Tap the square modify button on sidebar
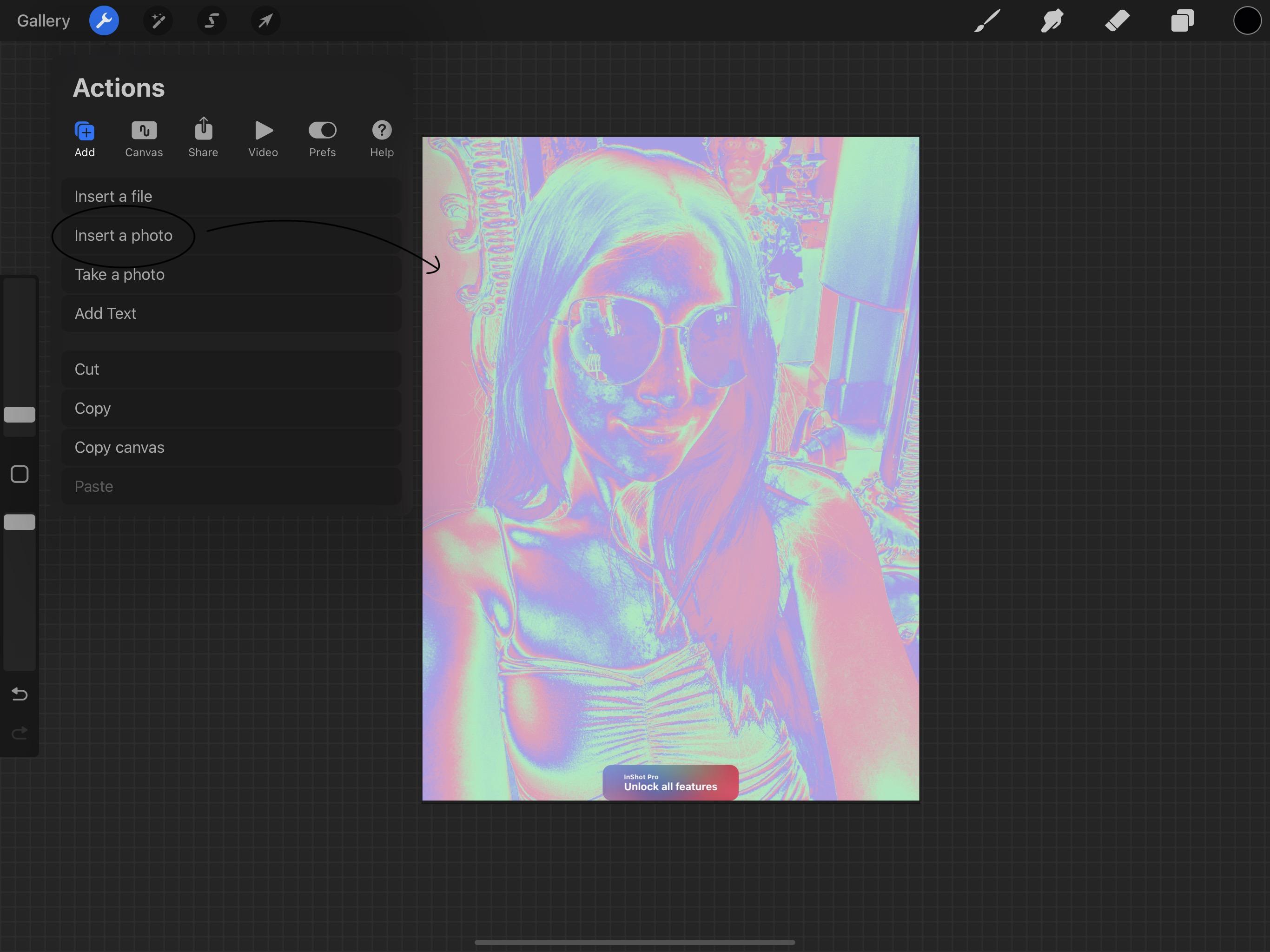The height and width of the screenshot is (952, 1270). 20,474
